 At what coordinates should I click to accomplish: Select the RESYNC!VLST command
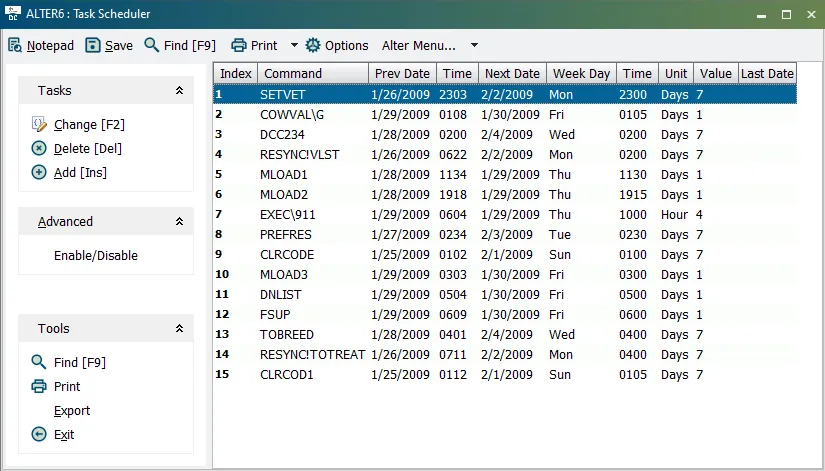[299, 155]
